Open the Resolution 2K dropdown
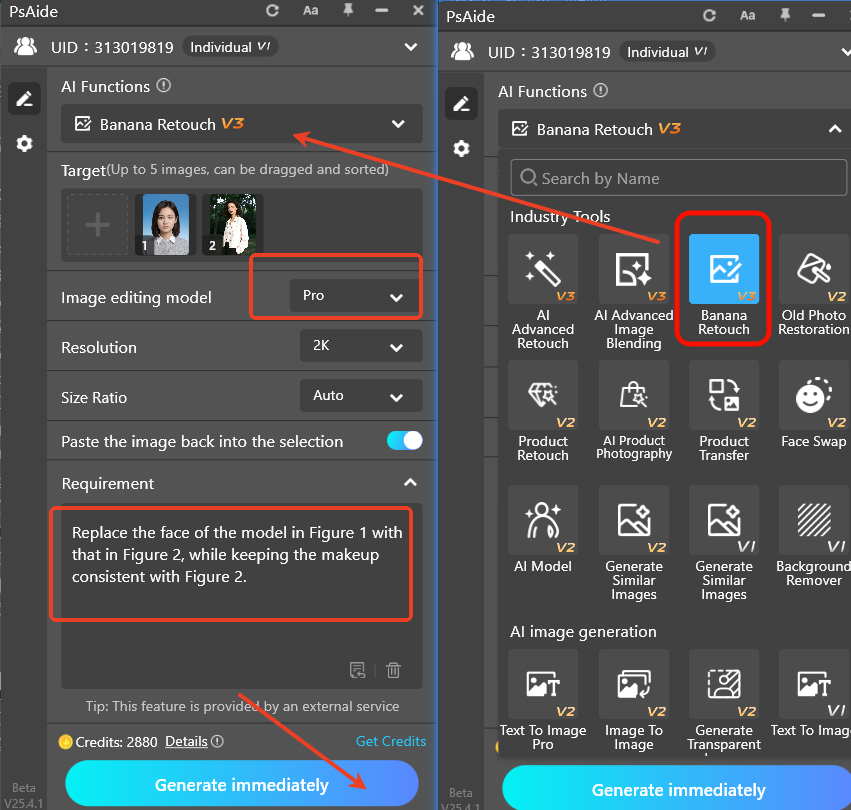This screenshot has height=810, width=851. (360, 347)
